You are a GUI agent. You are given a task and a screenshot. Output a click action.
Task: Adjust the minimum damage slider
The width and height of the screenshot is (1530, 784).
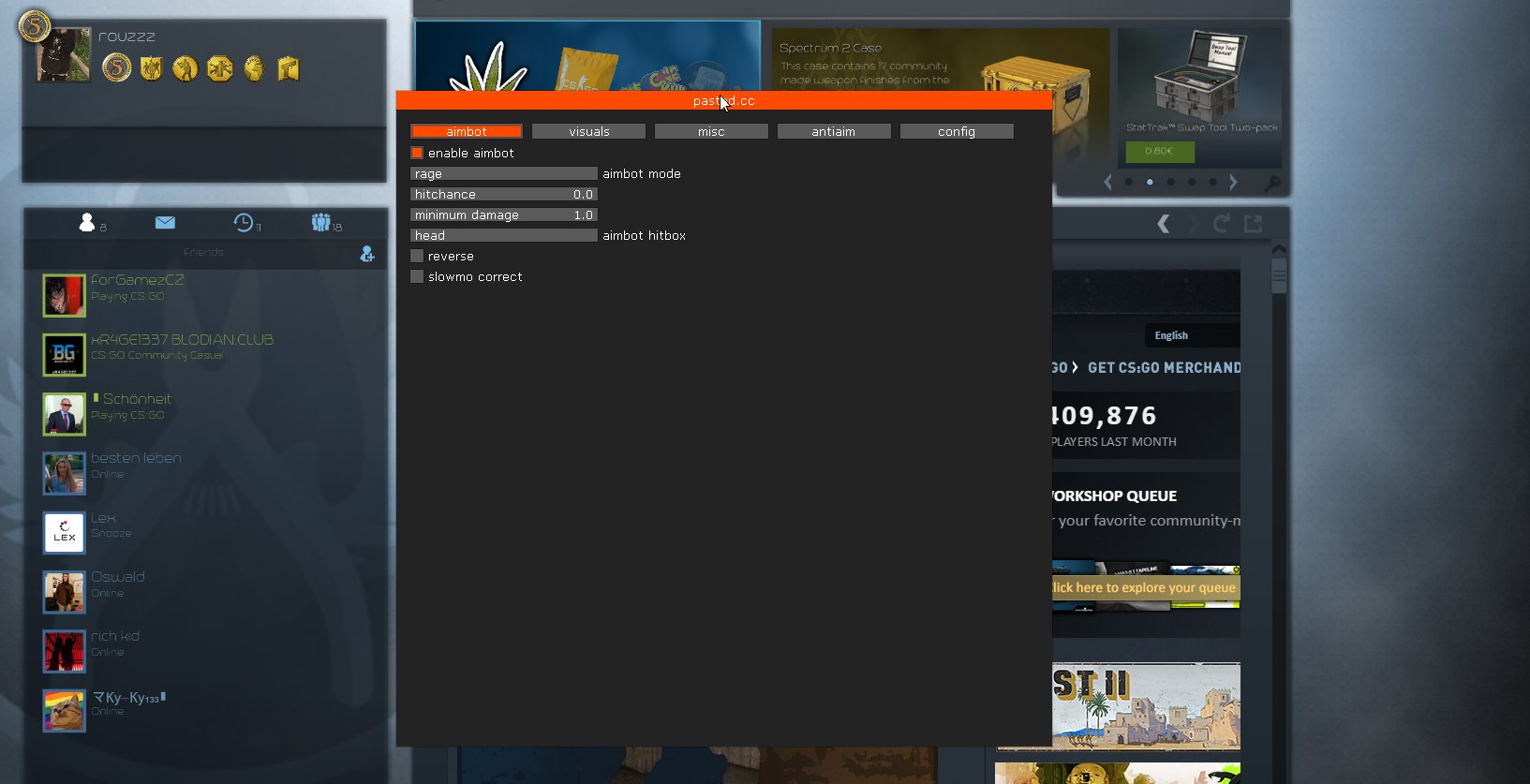pos(504,214)
